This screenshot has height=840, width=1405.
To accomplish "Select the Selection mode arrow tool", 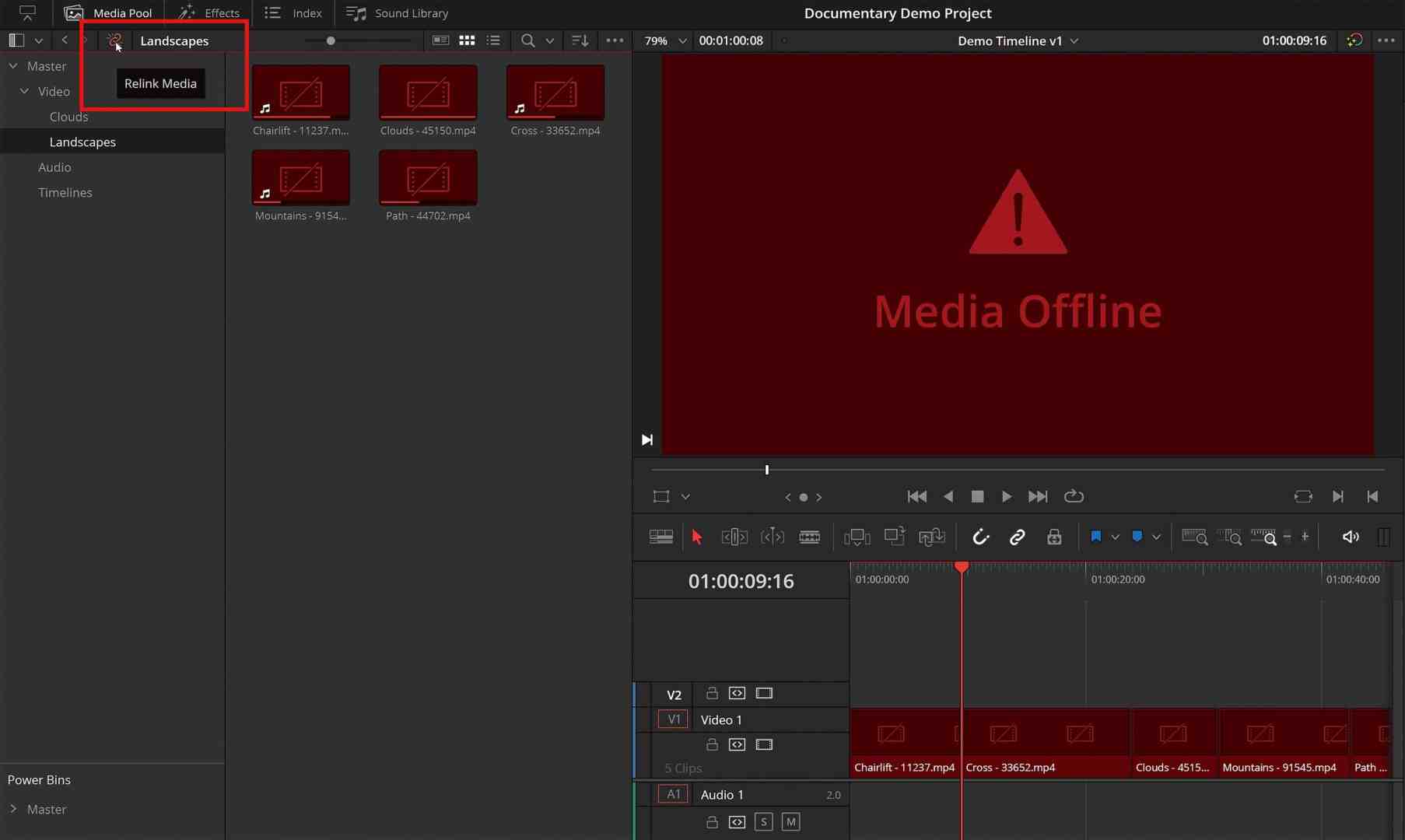I will click(x=696, y=537).
